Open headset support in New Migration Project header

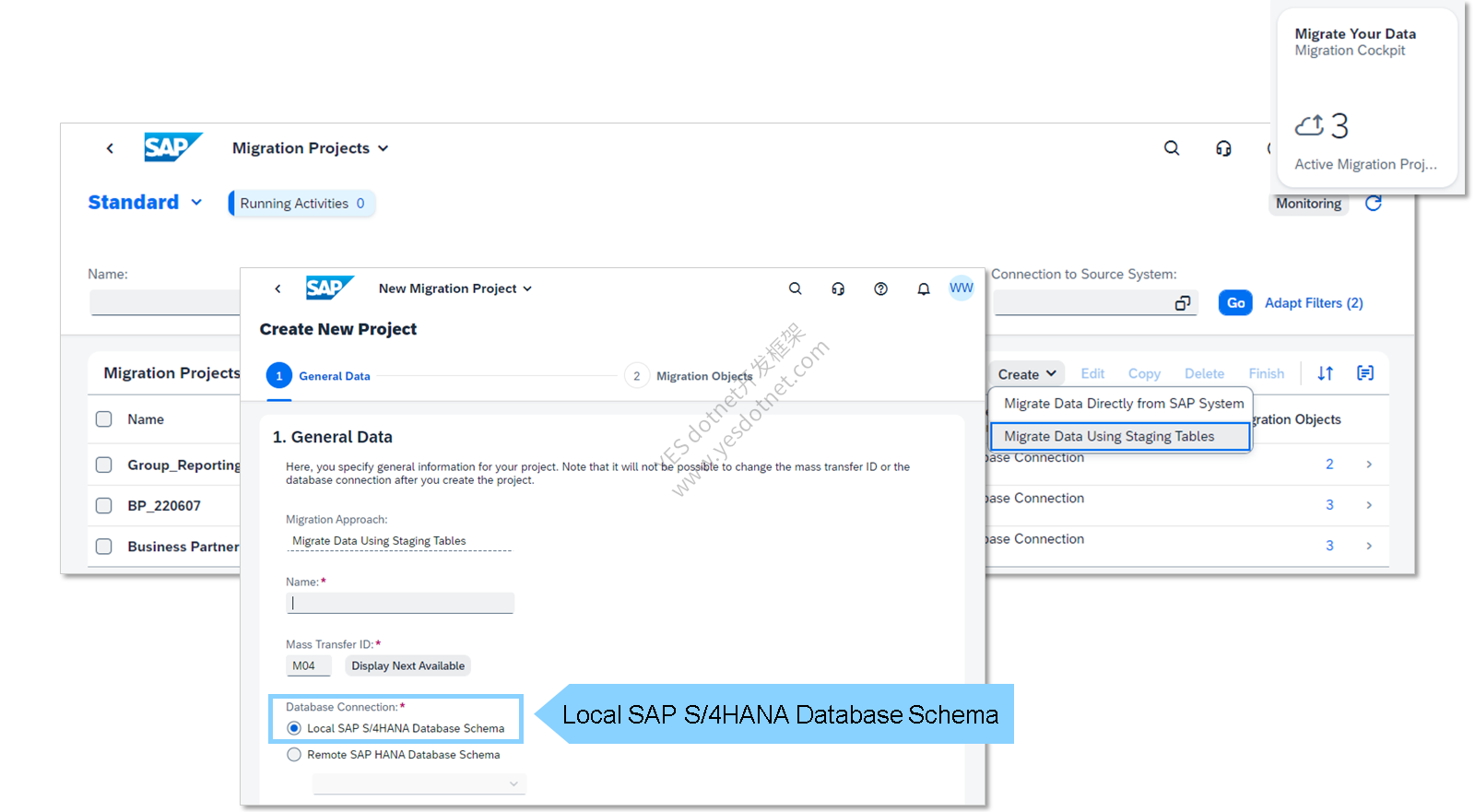[x=838, y=288]
